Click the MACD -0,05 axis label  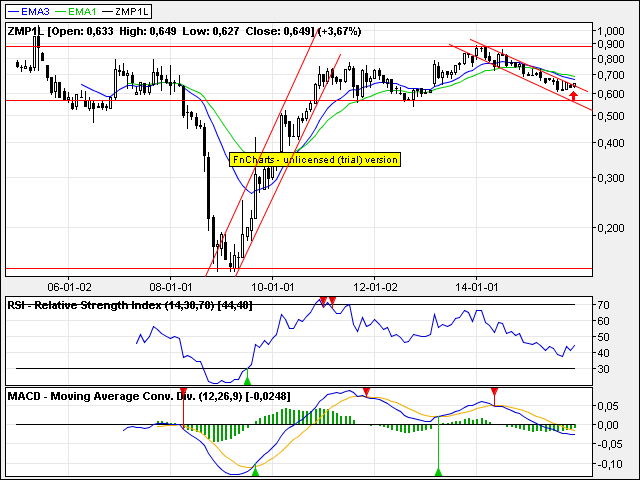click(x=608, y=444)
